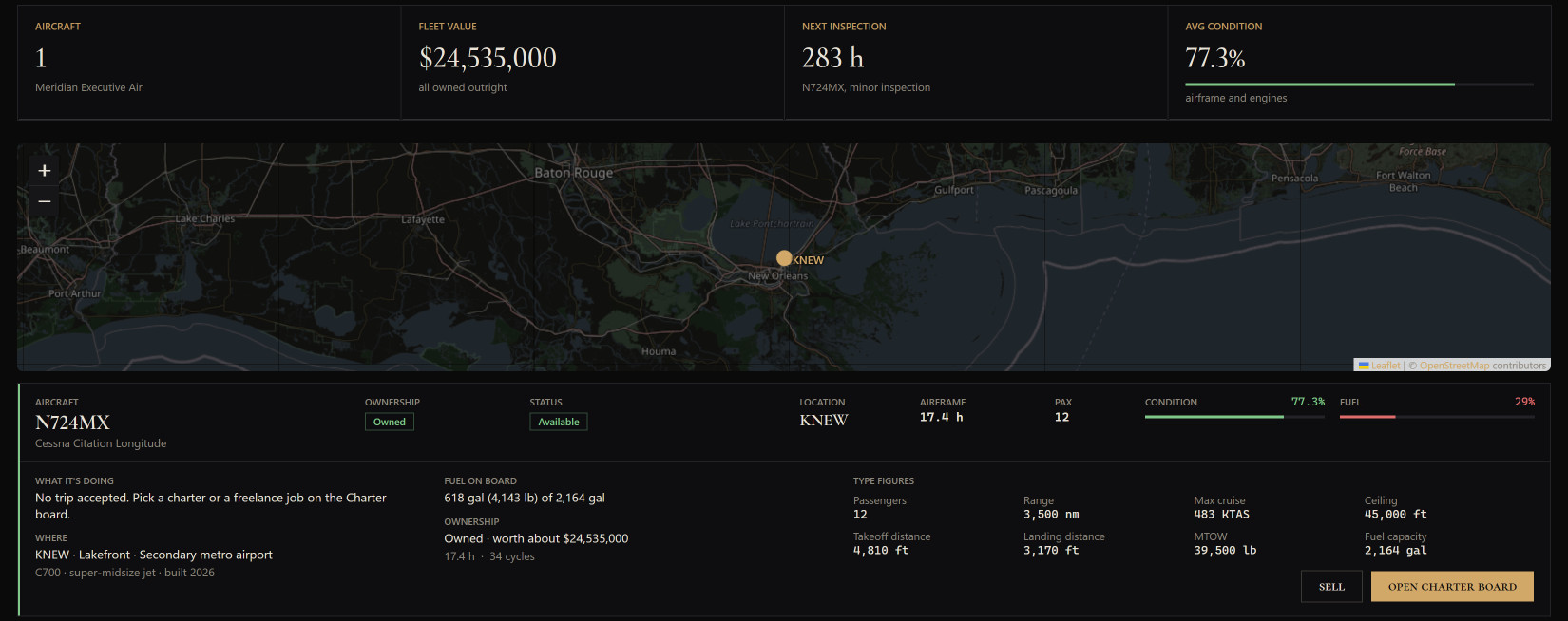Screen dimensions: 1568x621
Task: Click the Lake Charles label on the map
Action: [205, 218]
